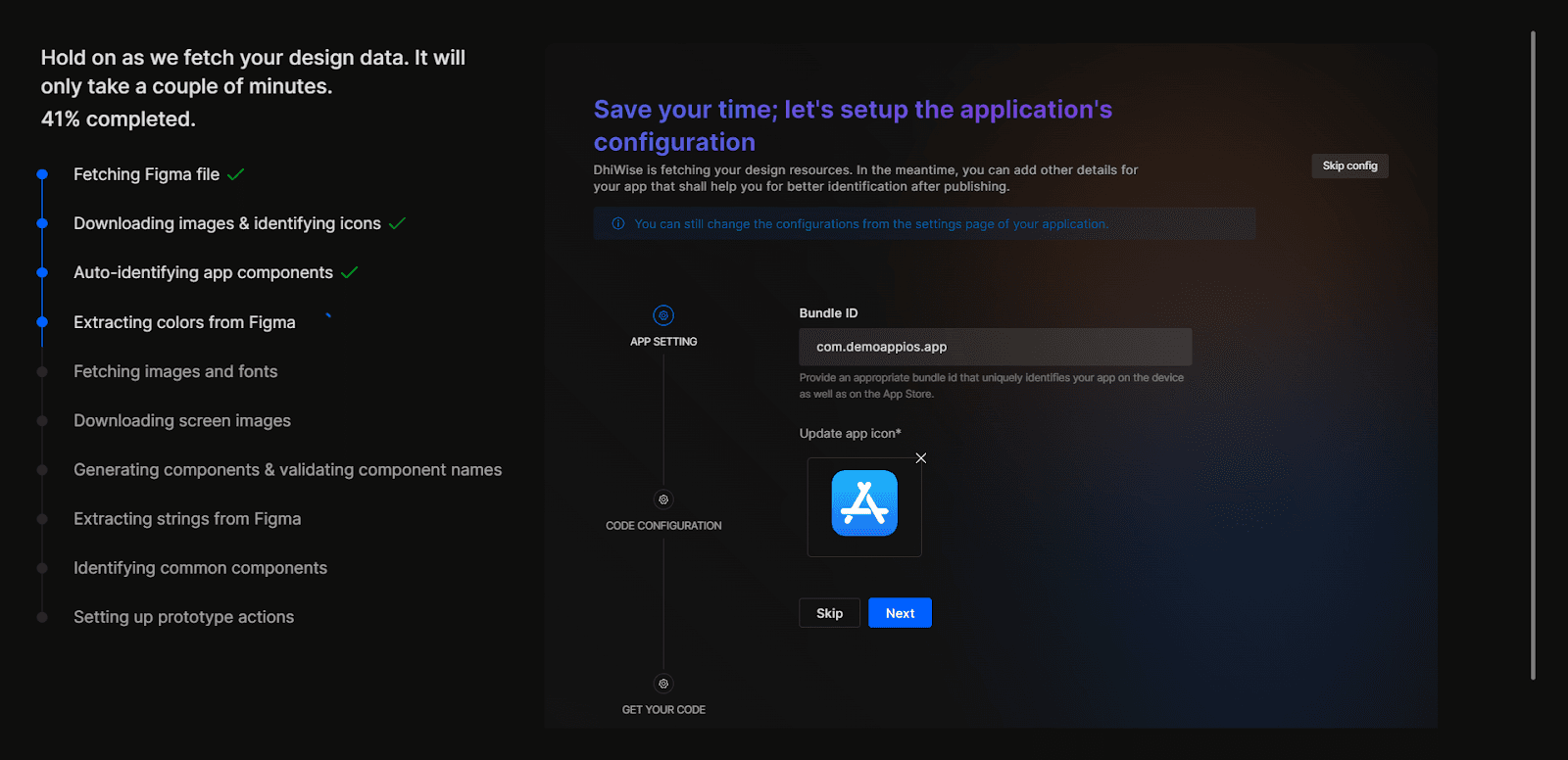Click the Skip config button
Viewport: 1568px width, 760px height.
coord(1349,166)
